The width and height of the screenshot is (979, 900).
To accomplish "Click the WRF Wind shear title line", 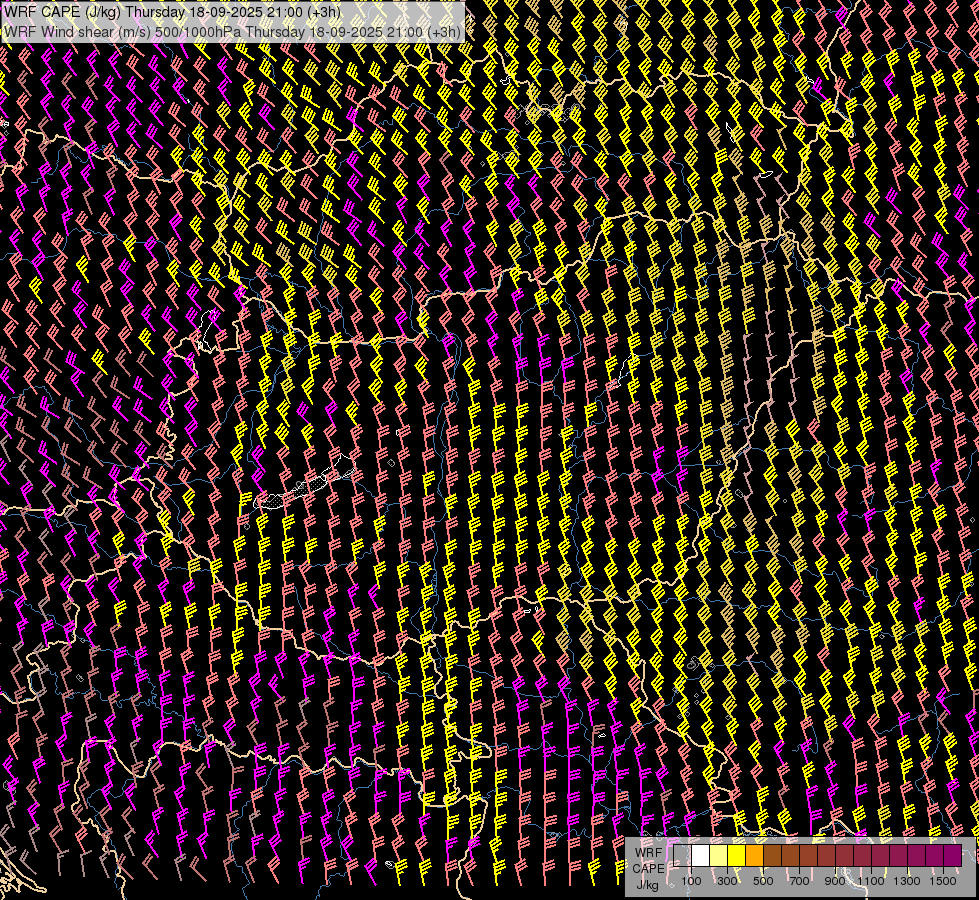I will pos(232,32).
